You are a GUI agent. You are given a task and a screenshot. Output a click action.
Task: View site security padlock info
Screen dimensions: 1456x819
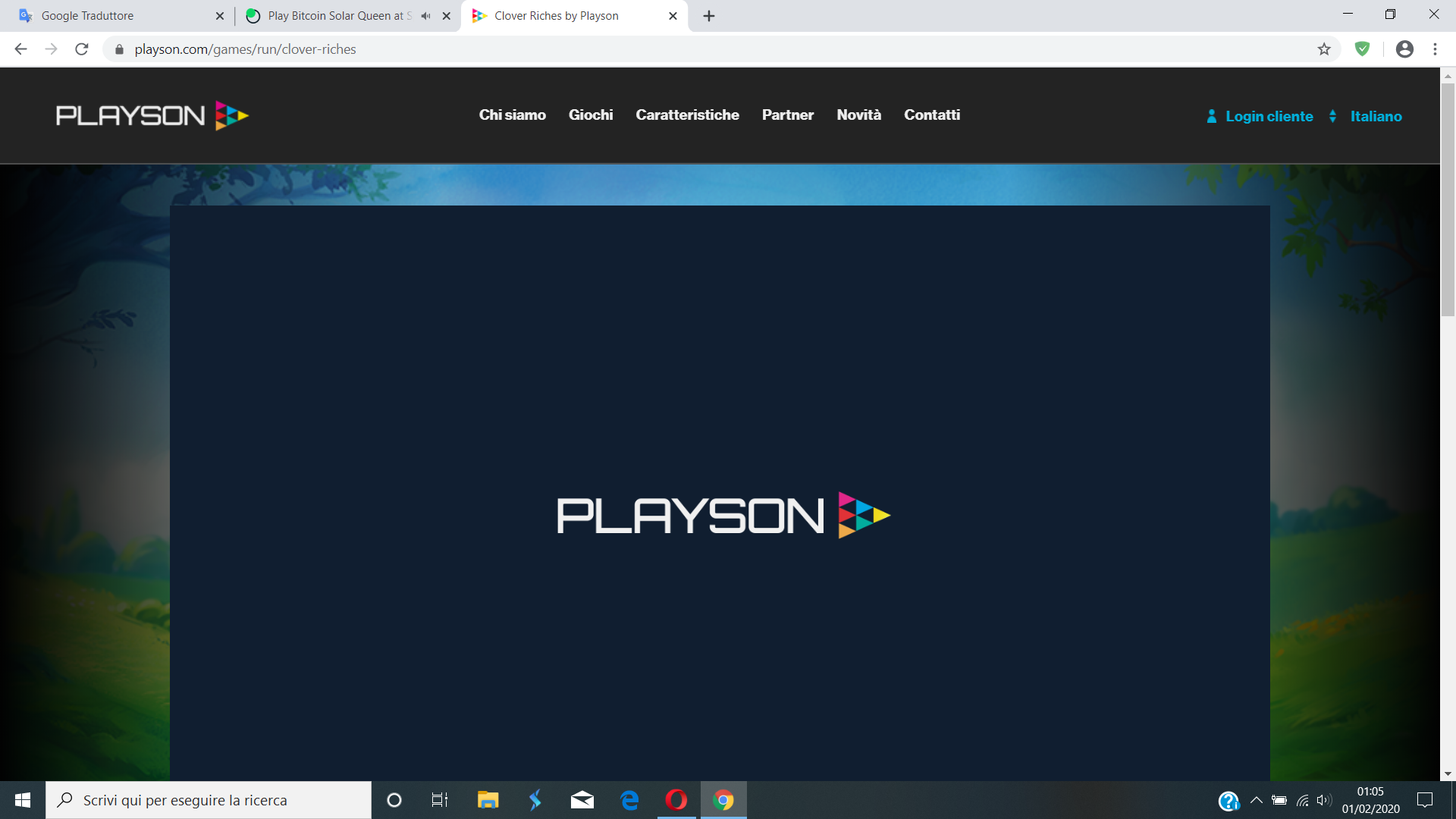pos(119,49)
